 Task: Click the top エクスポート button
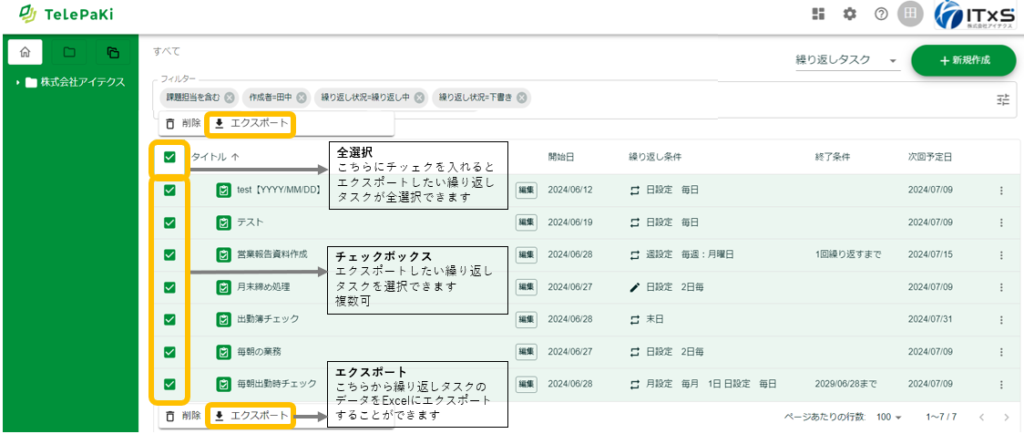[250, 124]
